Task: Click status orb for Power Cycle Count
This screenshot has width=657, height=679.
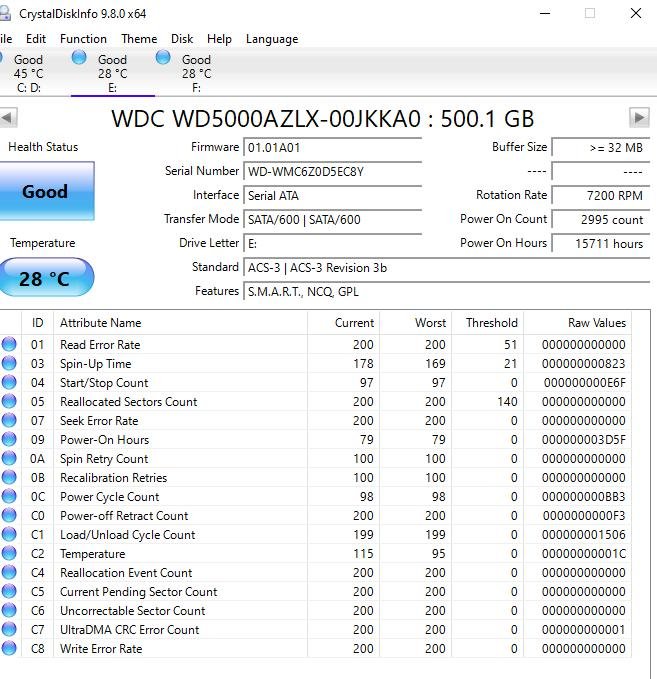Action: point(9,496)
